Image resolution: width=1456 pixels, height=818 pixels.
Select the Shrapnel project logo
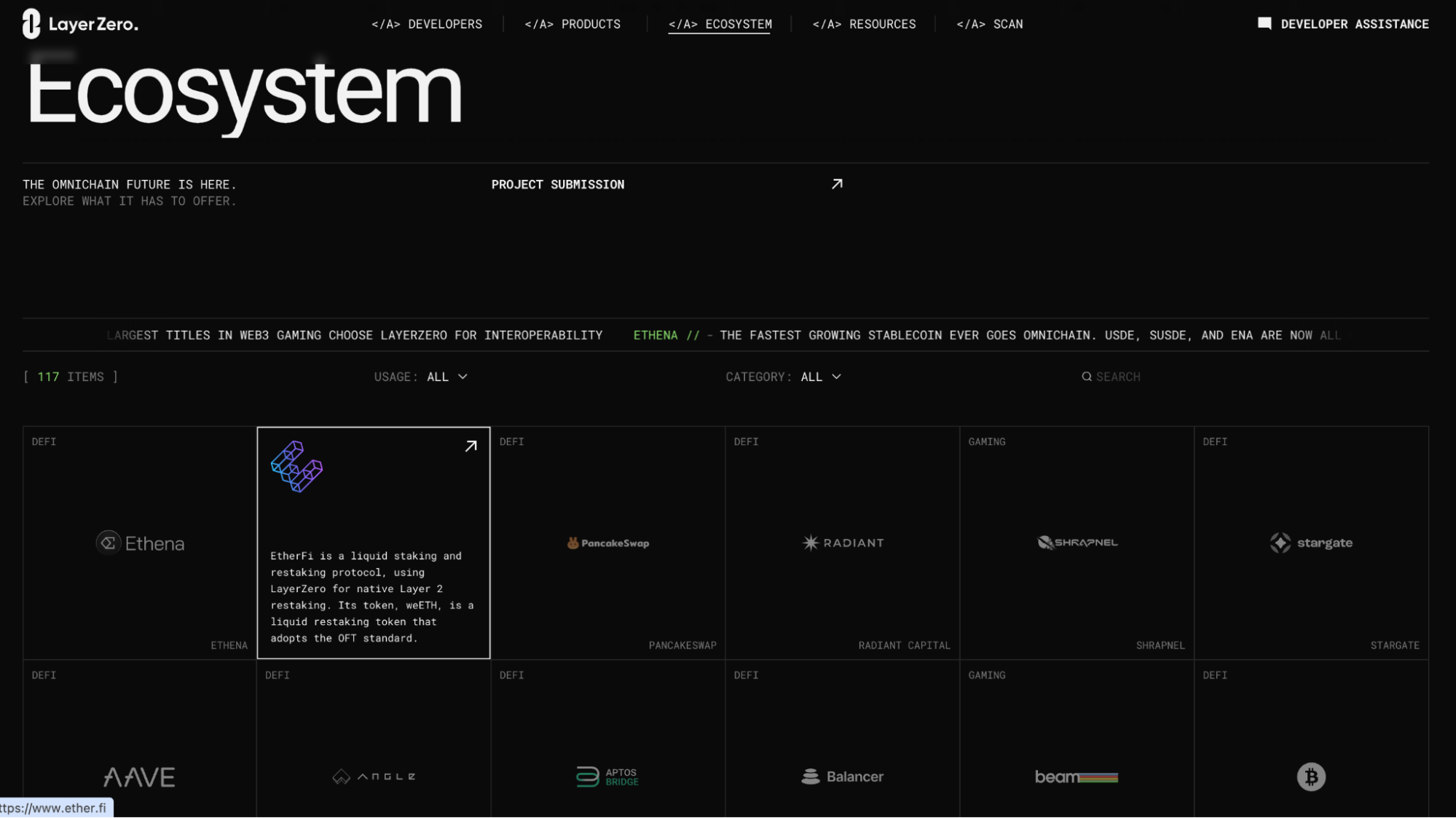(x=1077, y=542)
